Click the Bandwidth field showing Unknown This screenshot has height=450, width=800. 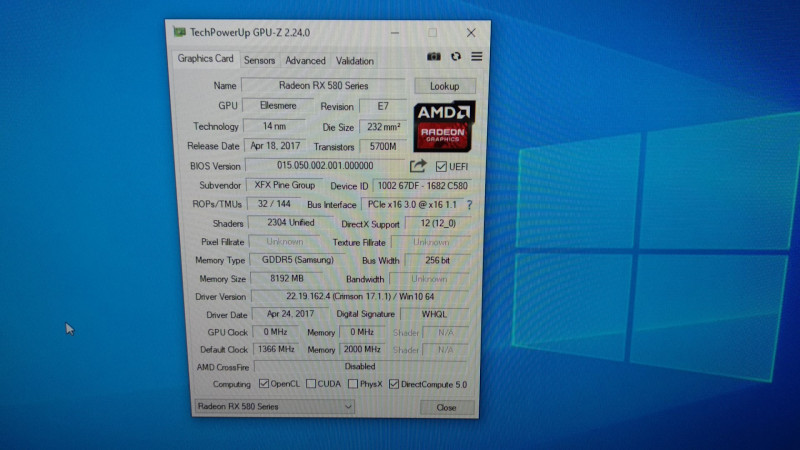[x=429, y=279]
